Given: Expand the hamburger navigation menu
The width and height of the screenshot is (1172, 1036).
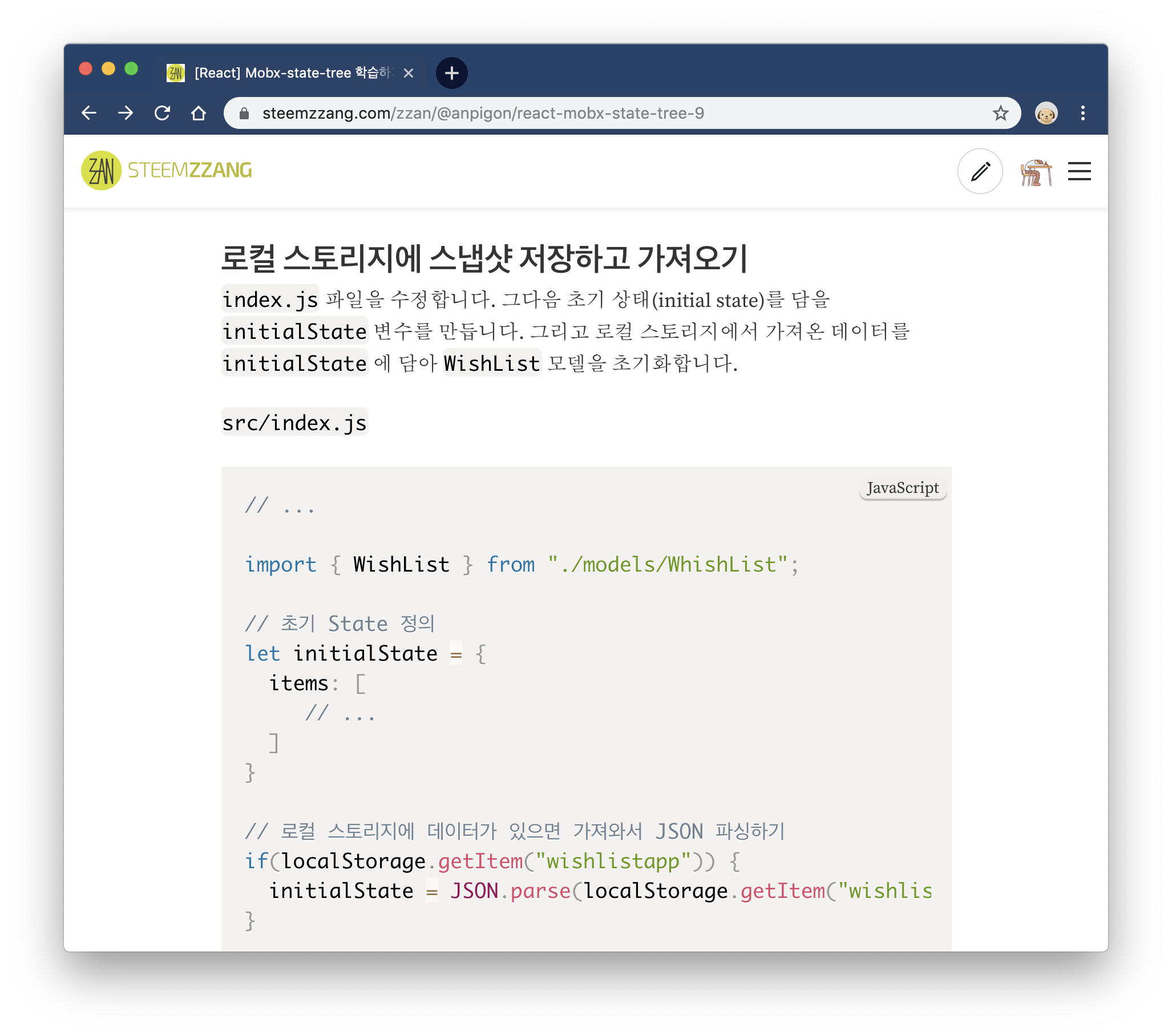Looking at the screenshot, I should [x=1079, y=171].
